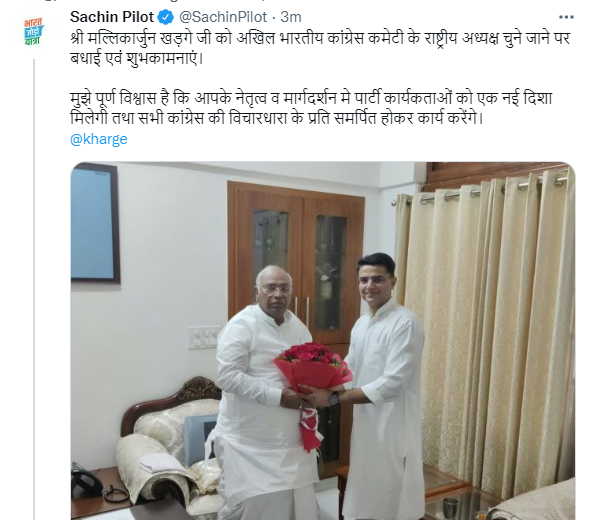
Task: Click the first Hindi line mentioning मल्लिकार्जुन खड़गे
Action: [x=320, y=38]
